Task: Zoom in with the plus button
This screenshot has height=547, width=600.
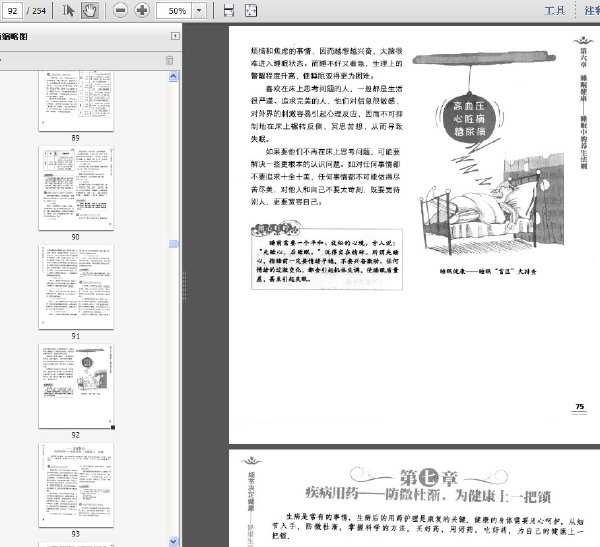Action: click(x=142, y=10)
